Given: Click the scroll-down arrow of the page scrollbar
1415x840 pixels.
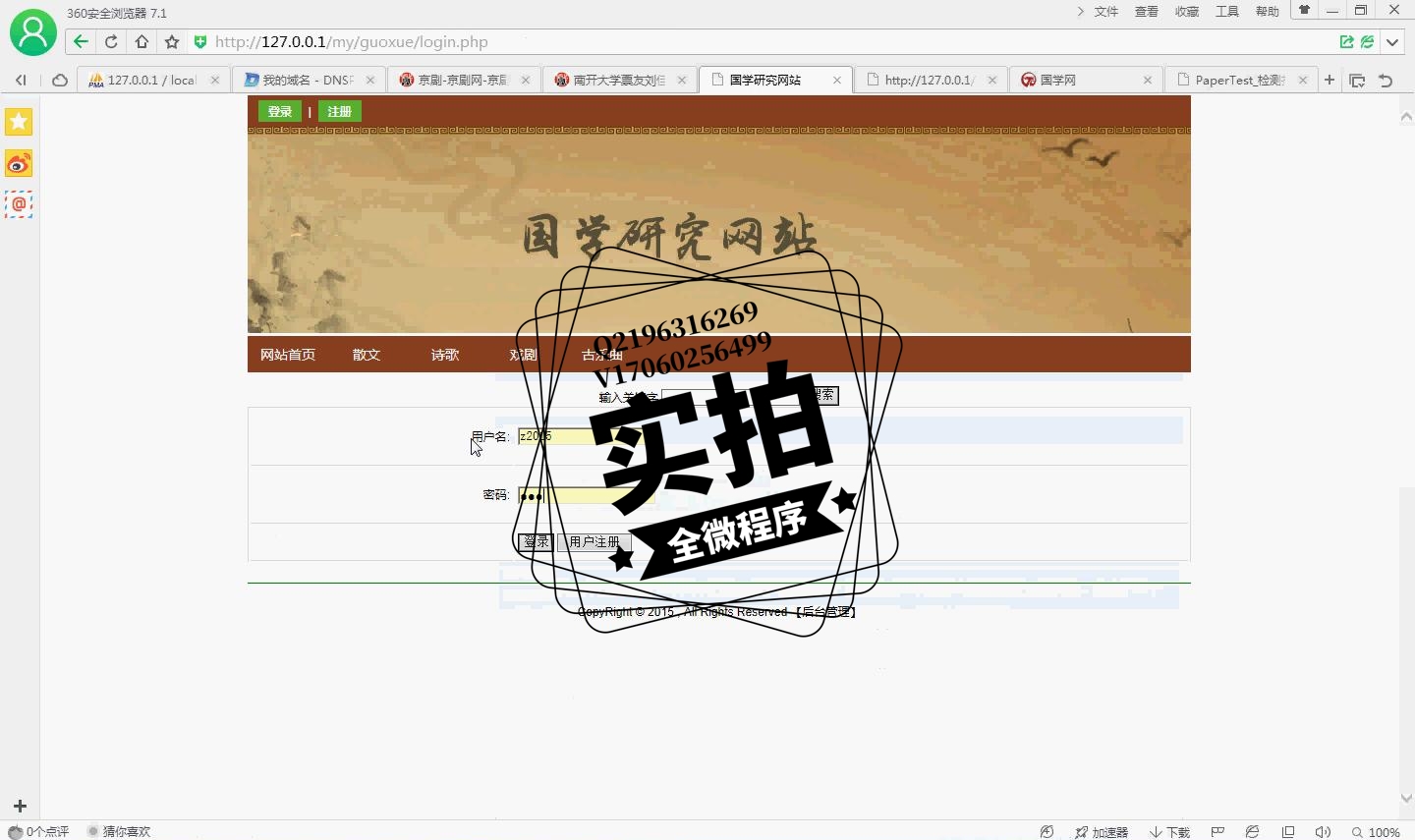Looking at the screenshot, I should [1406, 798].
